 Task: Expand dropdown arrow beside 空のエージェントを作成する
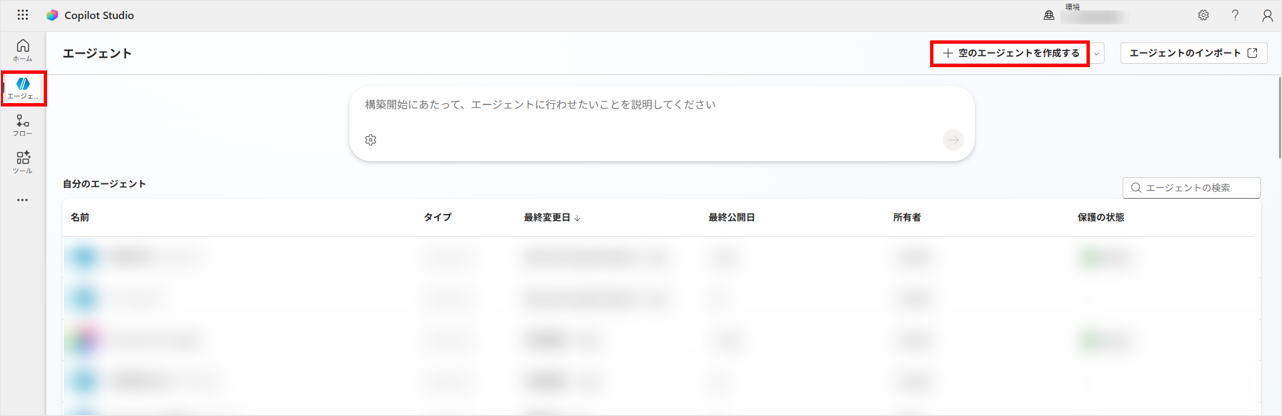click(x=1097, y=54)
